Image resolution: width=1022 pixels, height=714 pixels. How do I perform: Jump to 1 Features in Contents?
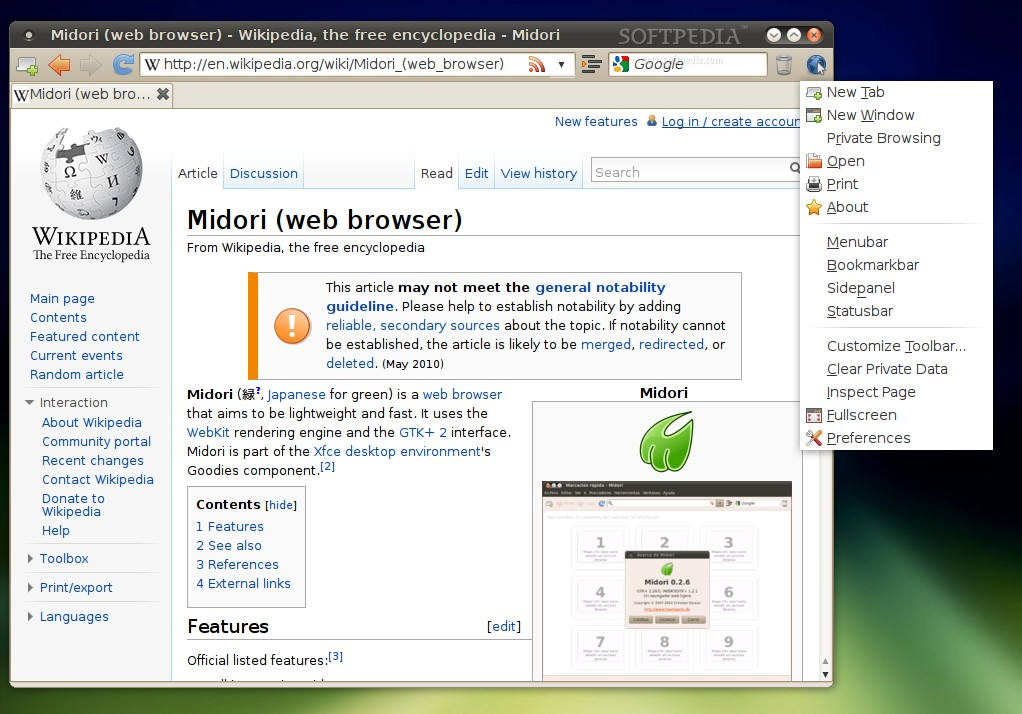[x=230, y=526]
